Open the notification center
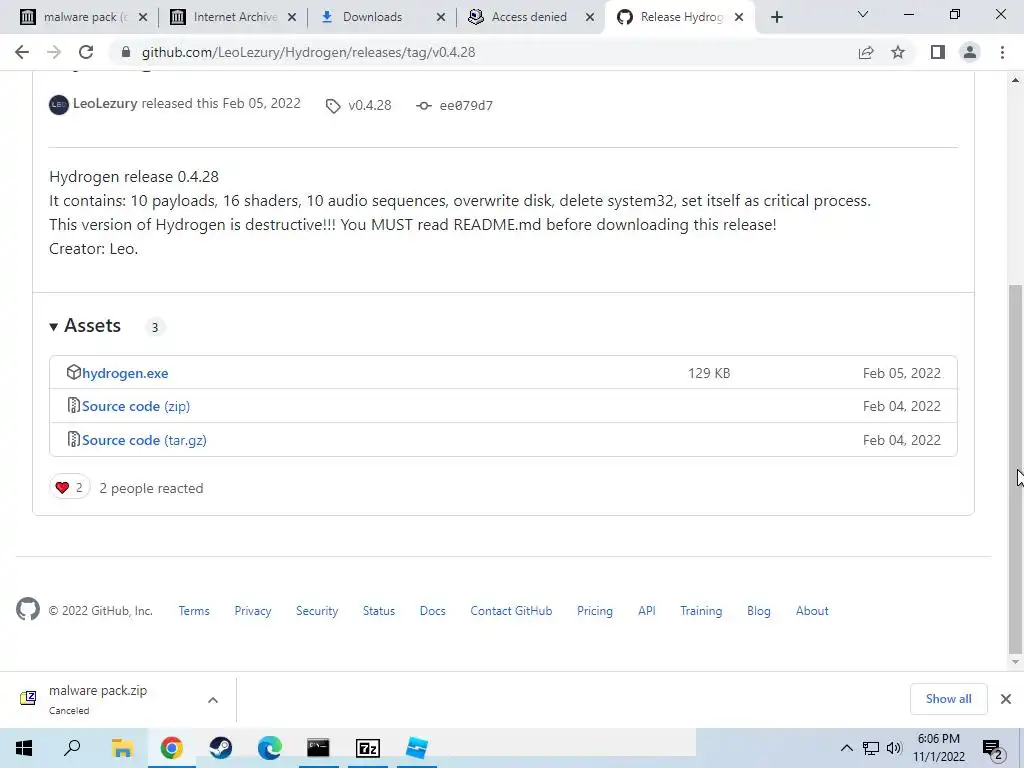Viewport: 1024px width, 768px height. point(993,748)
